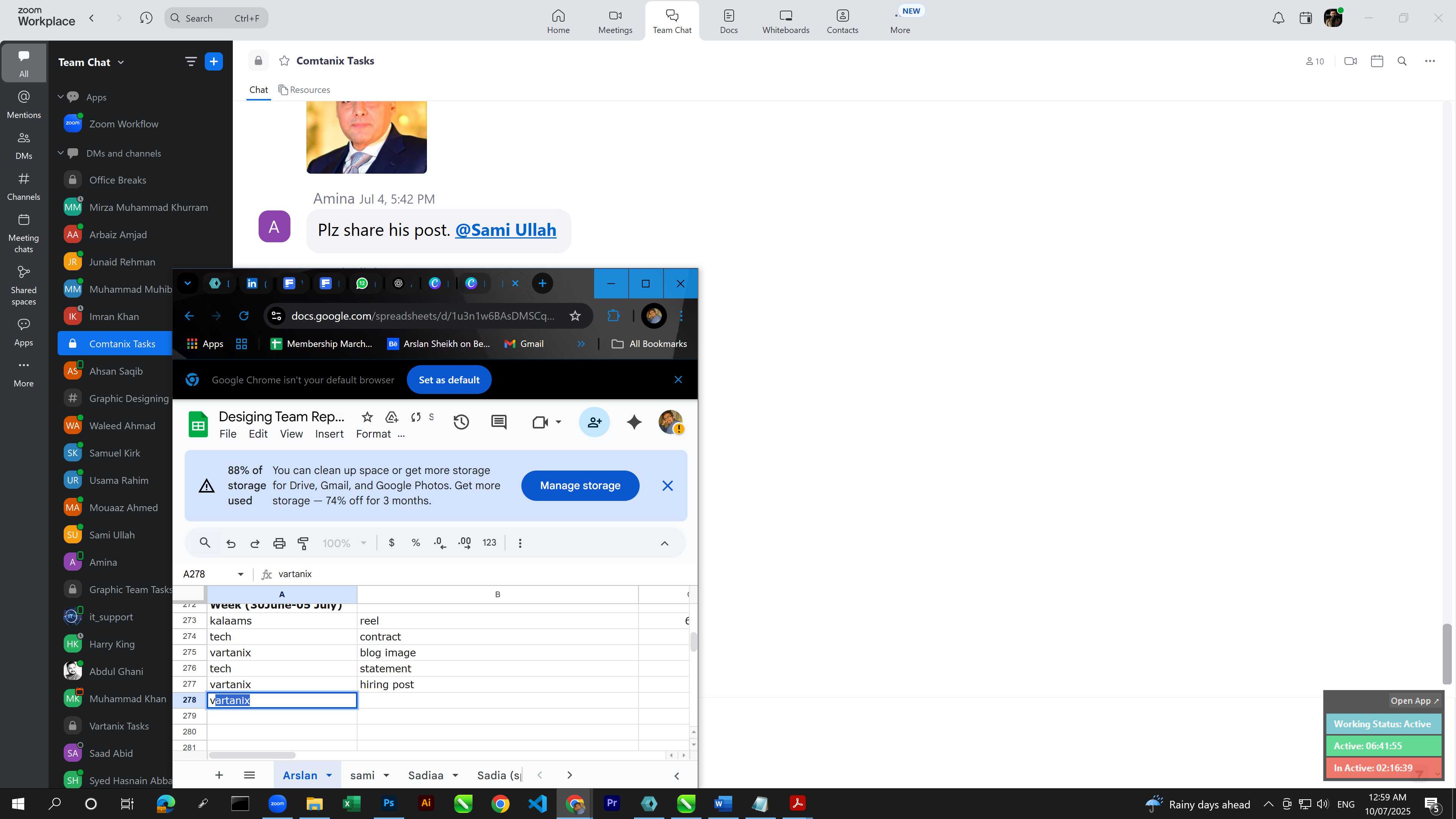The width and height of the screenshot is (1456, 819).
Task: Click undo in the Sheets toolbar
Action: click(231, 543)
